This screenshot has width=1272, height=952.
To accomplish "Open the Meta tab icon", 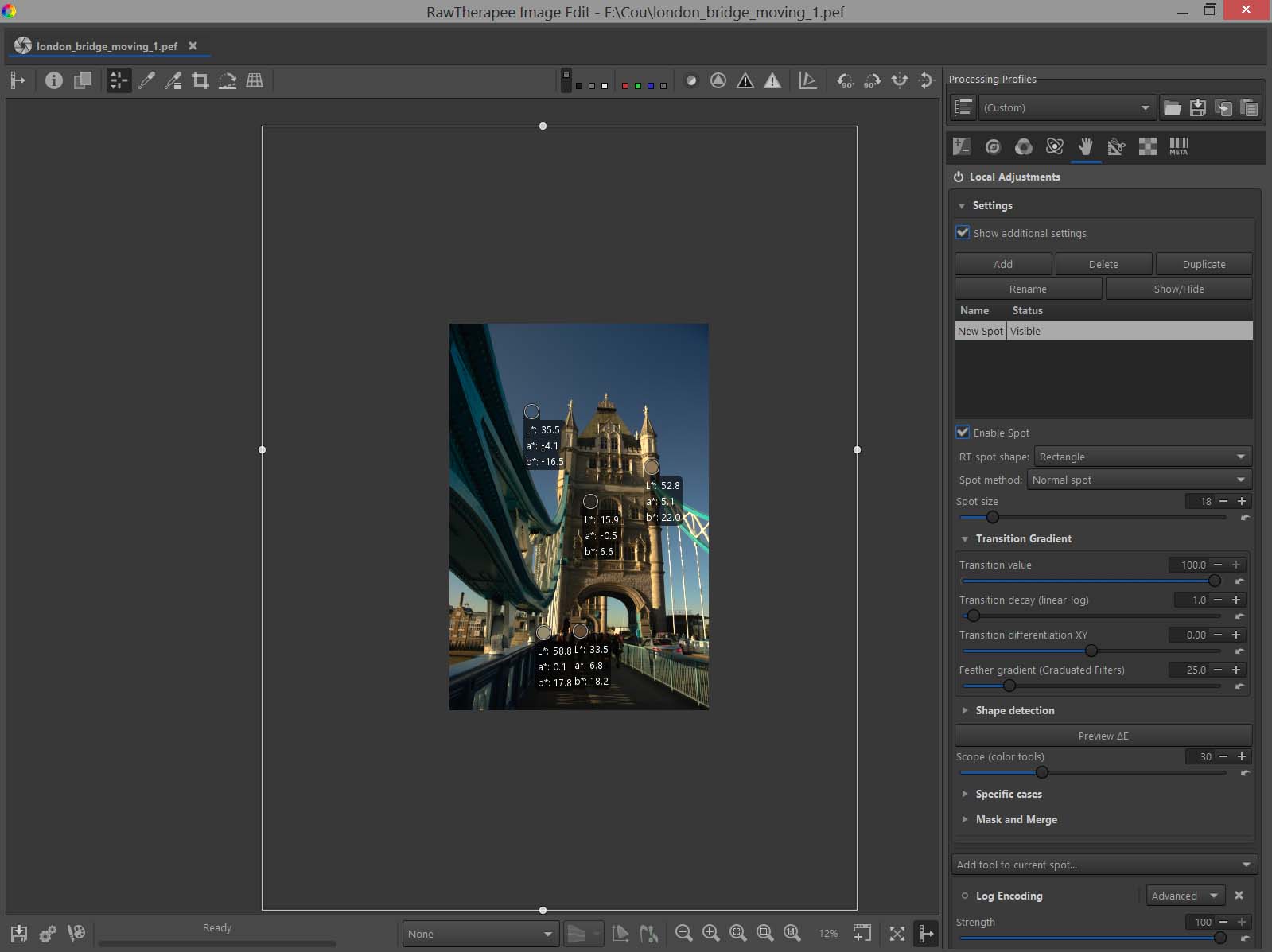I will pyautogui.click(x=1178, y=146).
